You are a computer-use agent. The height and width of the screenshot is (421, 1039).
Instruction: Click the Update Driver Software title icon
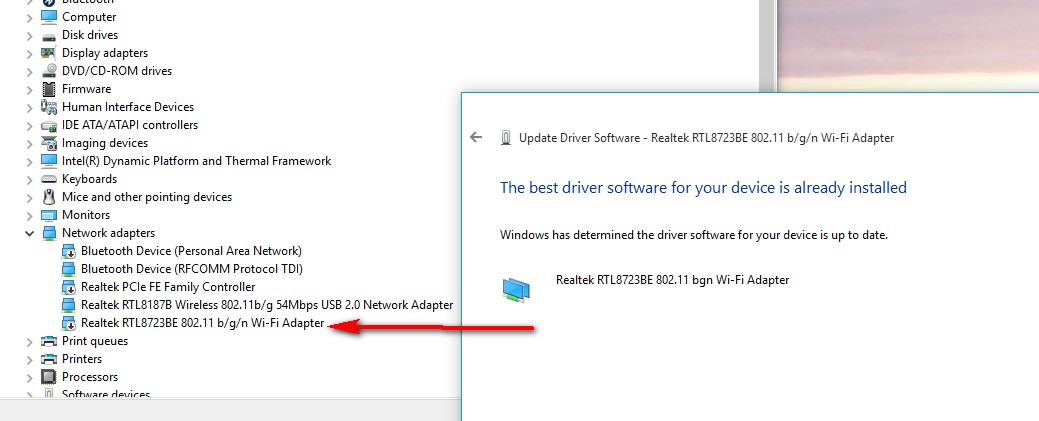pos(506,138)
